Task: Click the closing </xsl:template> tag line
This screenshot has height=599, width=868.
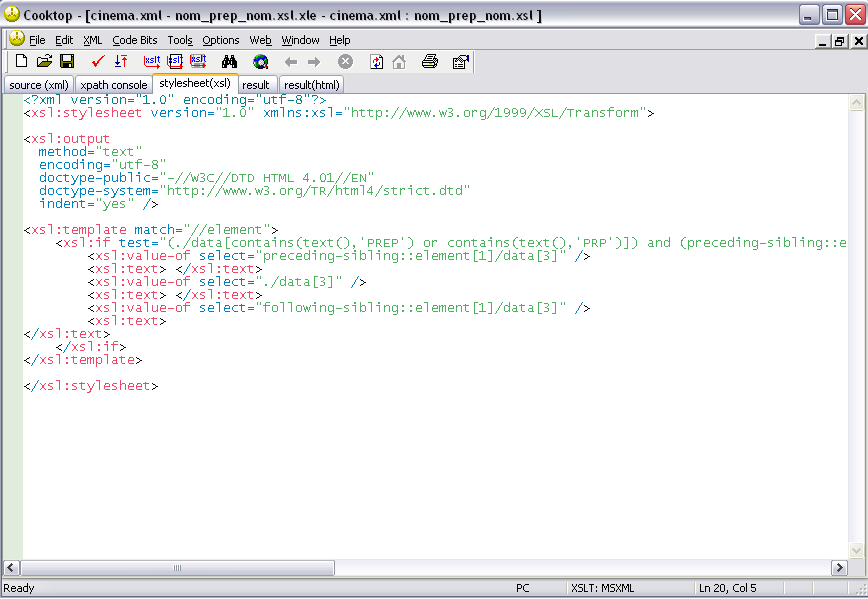Action: pyautogui.click(x=83, y=360)
